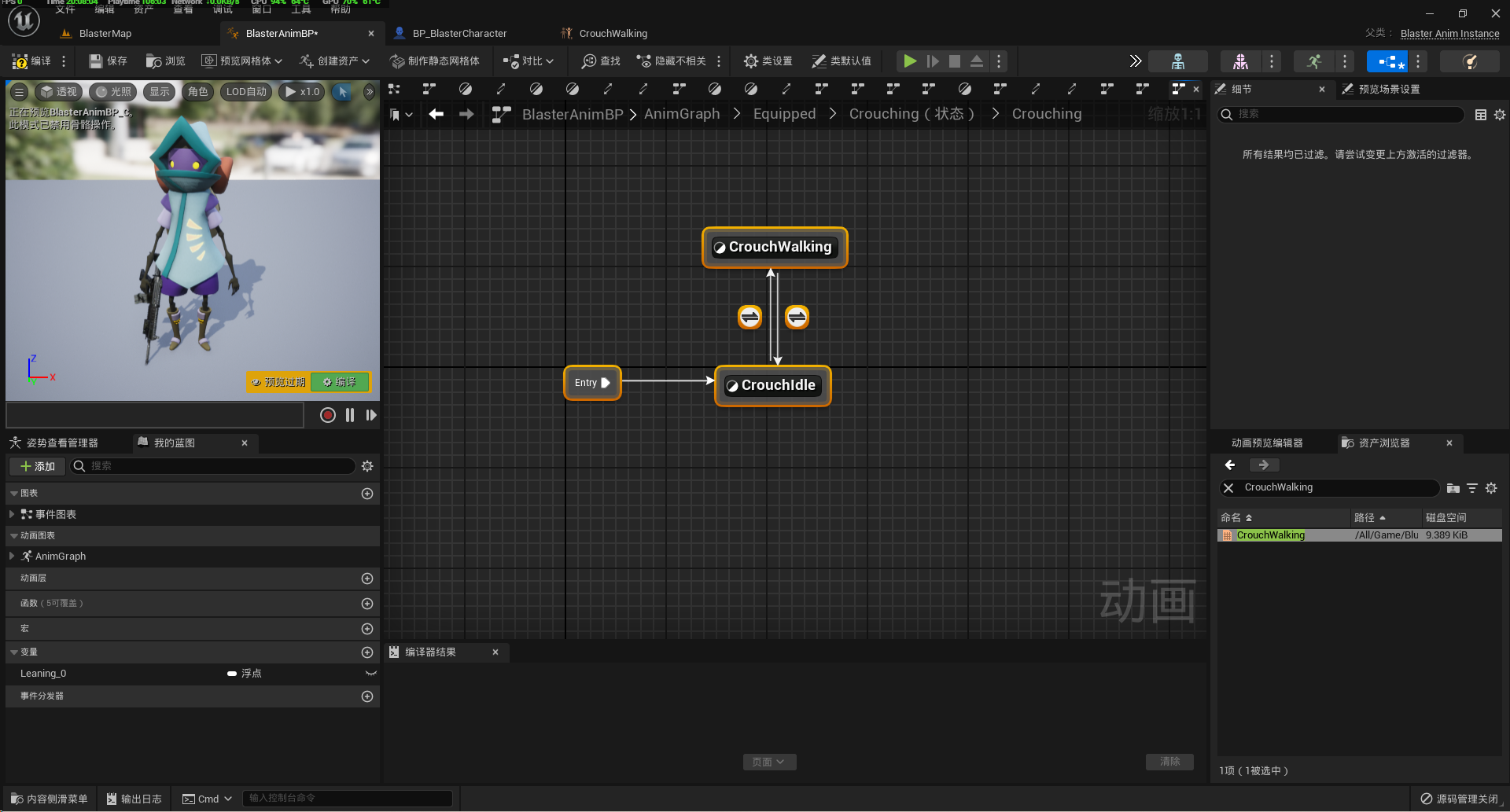Open Class Defaults (类默认值)
The width and height of the screenshot is (1510, 812).
click(x=841, y=61)
